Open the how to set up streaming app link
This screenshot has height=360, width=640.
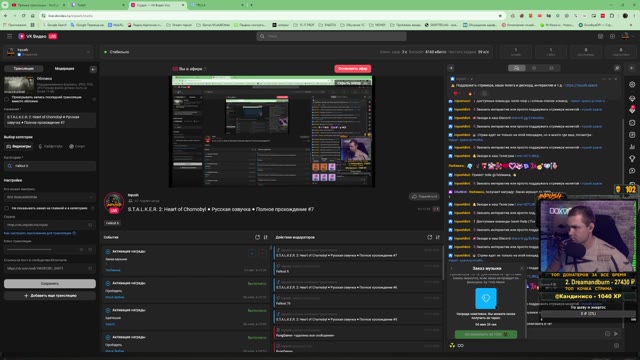tap(40, 233)
